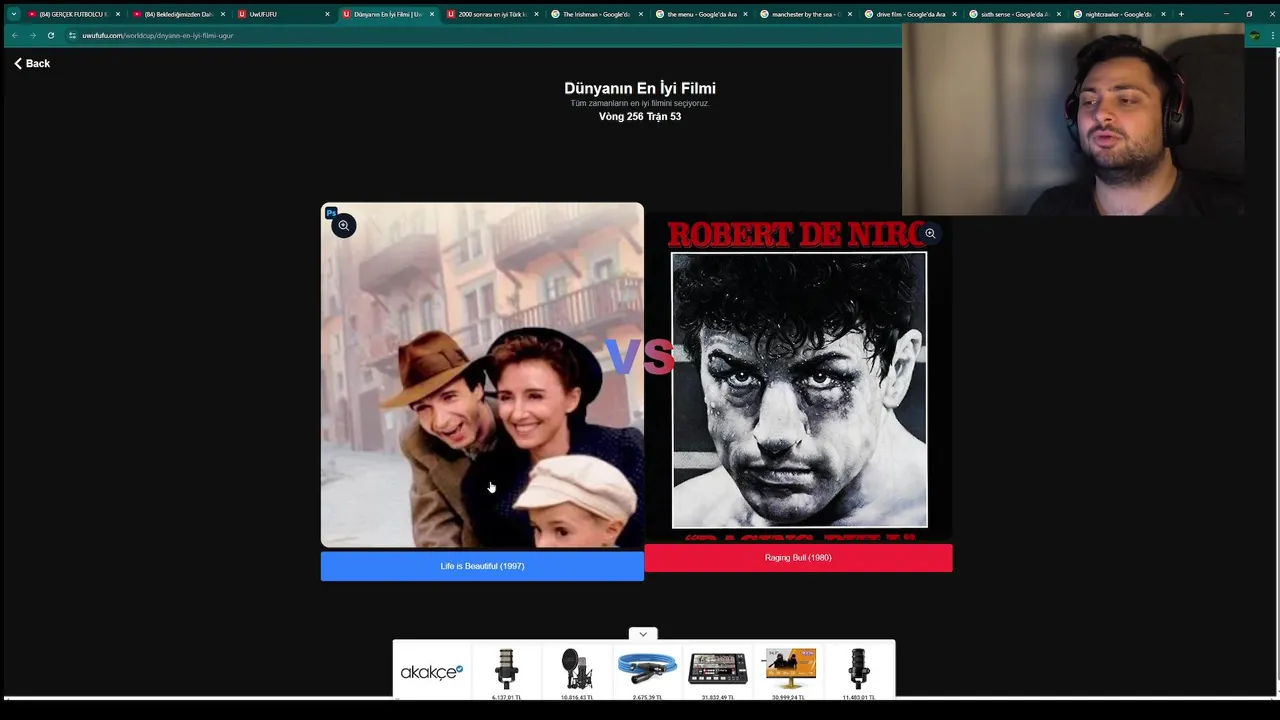Select the Life is Beautiful movie image
Screen dimensions: 1280x720
click(482, 376)
